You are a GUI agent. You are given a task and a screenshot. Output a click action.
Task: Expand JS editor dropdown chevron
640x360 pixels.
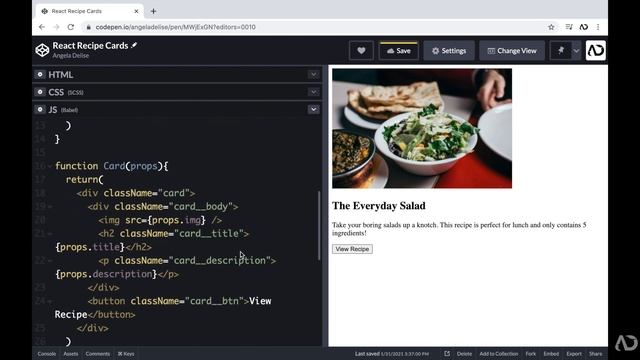(x=313, y=109)
